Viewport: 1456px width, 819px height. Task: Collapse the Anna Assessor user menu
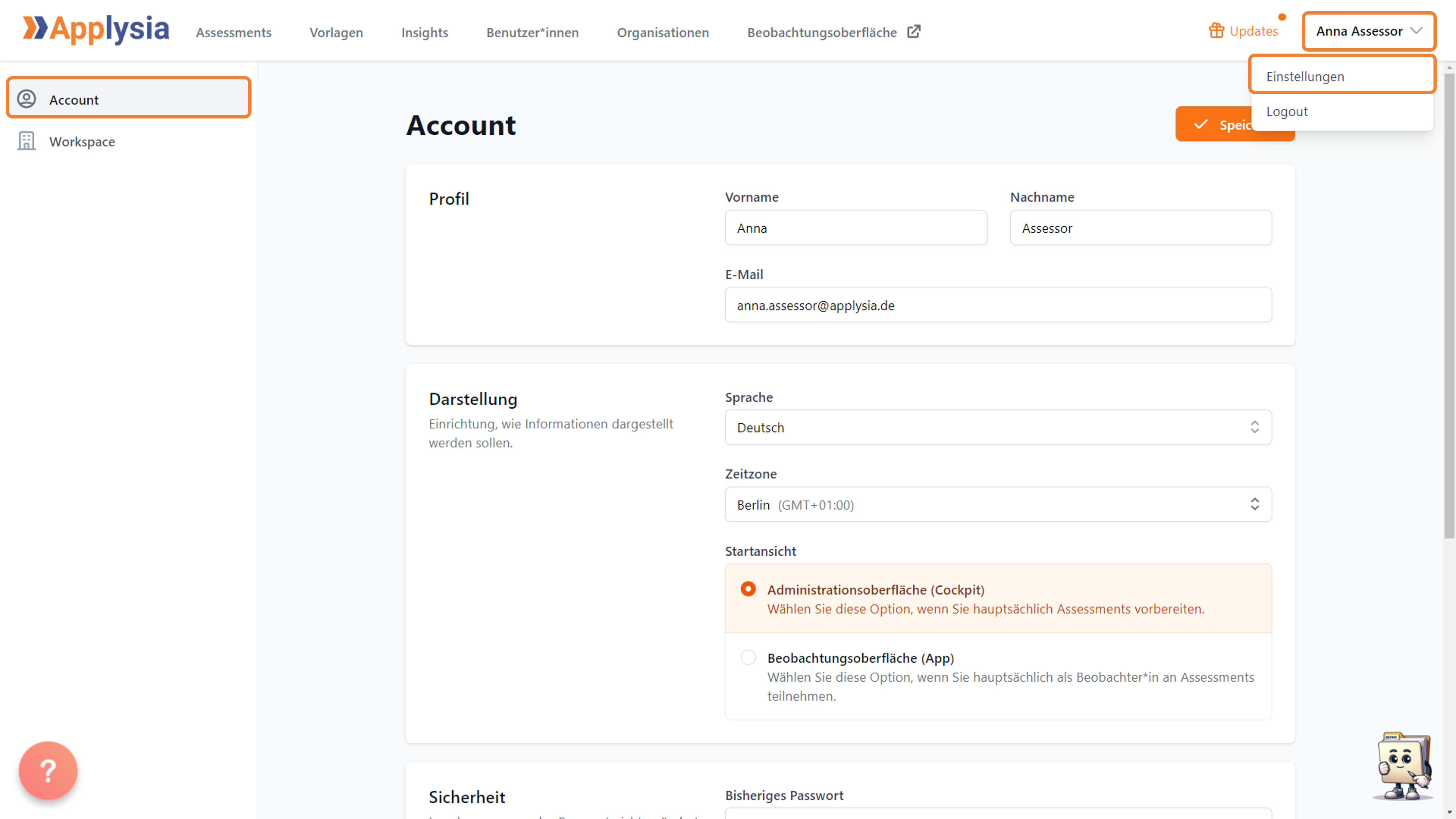pos(1368,31)
